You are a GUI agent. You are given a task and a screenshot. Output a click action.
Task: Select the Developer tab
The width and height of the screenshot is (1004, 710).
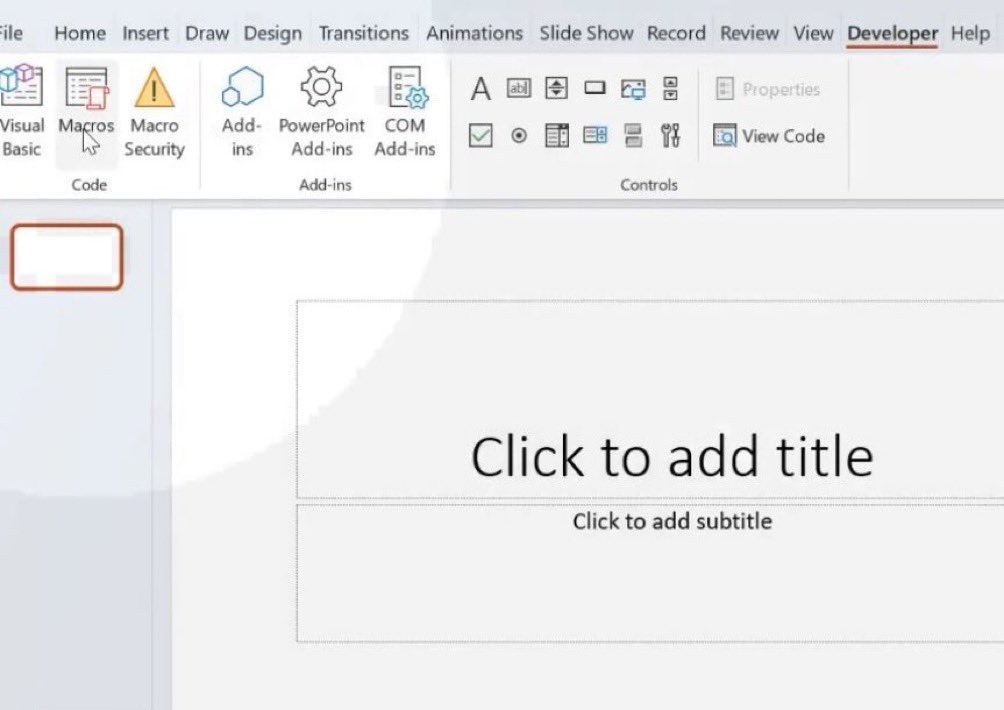pos(892,33)
